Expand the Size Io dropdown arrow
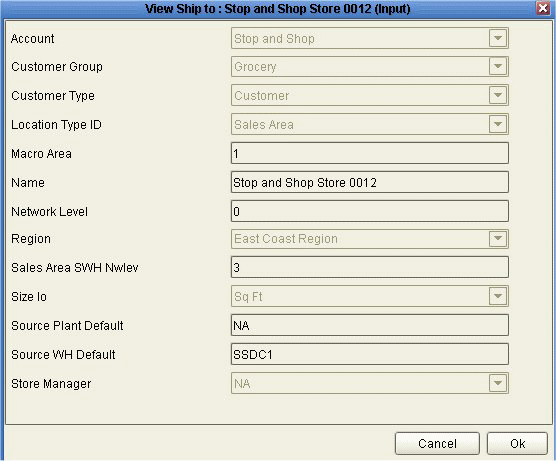Viewport: 556px width, 461px height. click(x=497, y=296)
